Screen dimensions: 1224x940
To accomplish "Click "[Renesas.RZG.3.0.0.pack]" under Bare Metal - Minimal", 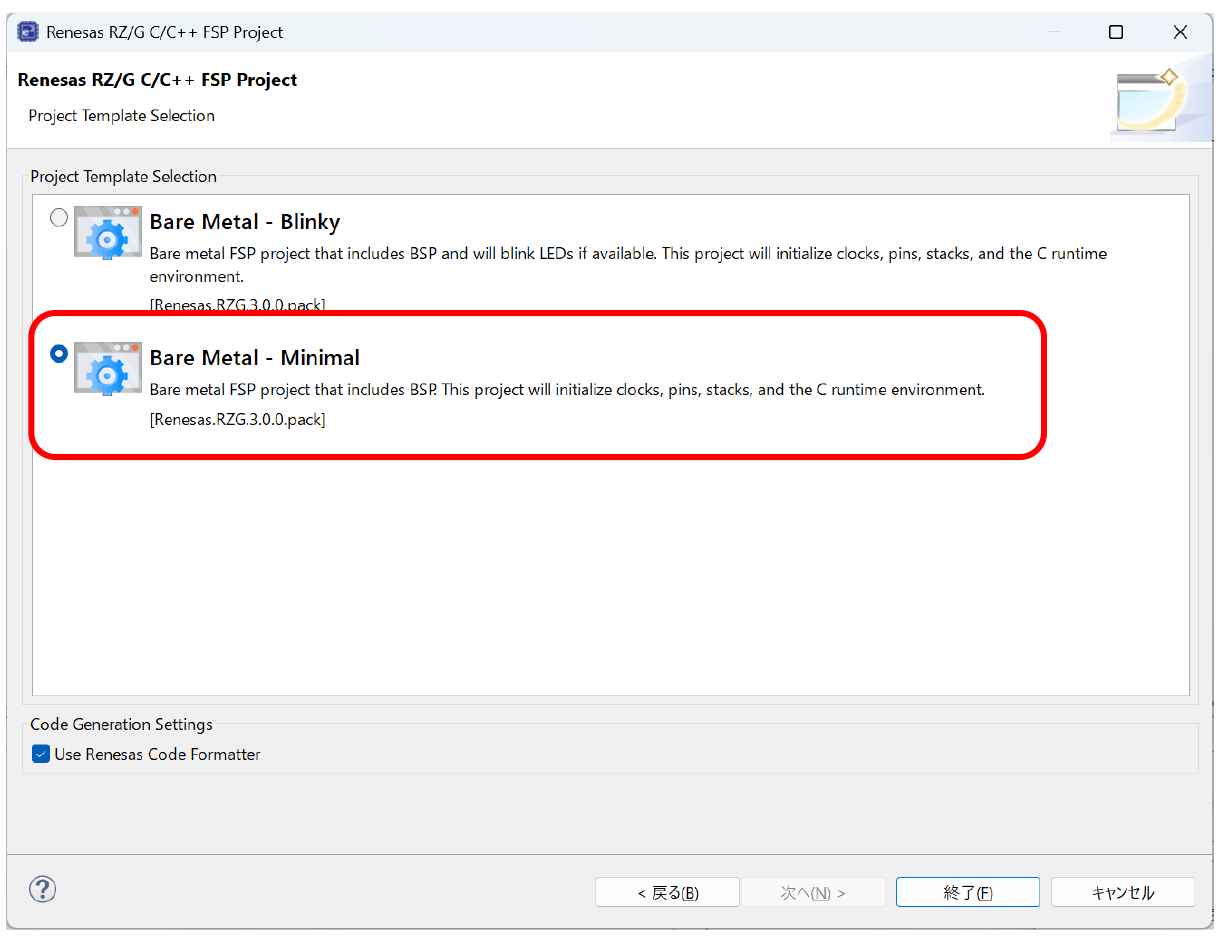I will tap(238, 420).
